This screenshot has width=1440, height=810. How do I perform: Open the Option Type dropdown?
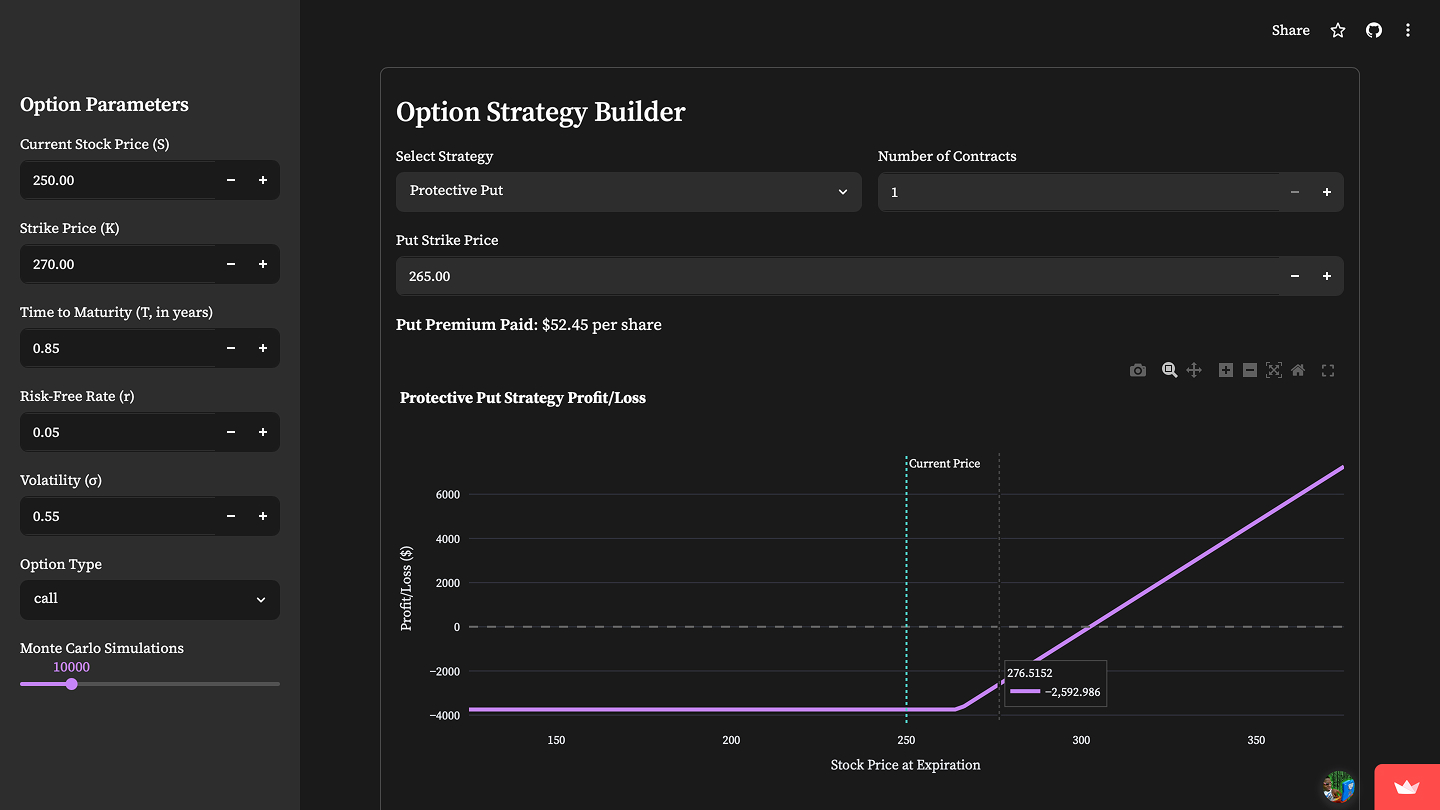[x=150, y=599]
